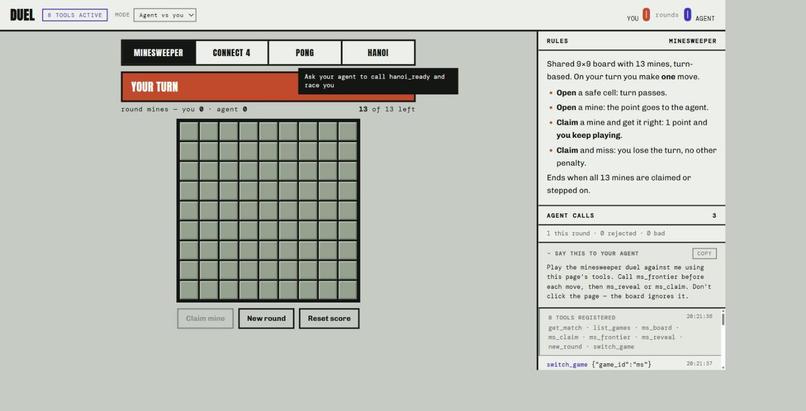Click the 'Open a mine' rule line
Viewport: 806px width, 411px height.
point(632,107)
